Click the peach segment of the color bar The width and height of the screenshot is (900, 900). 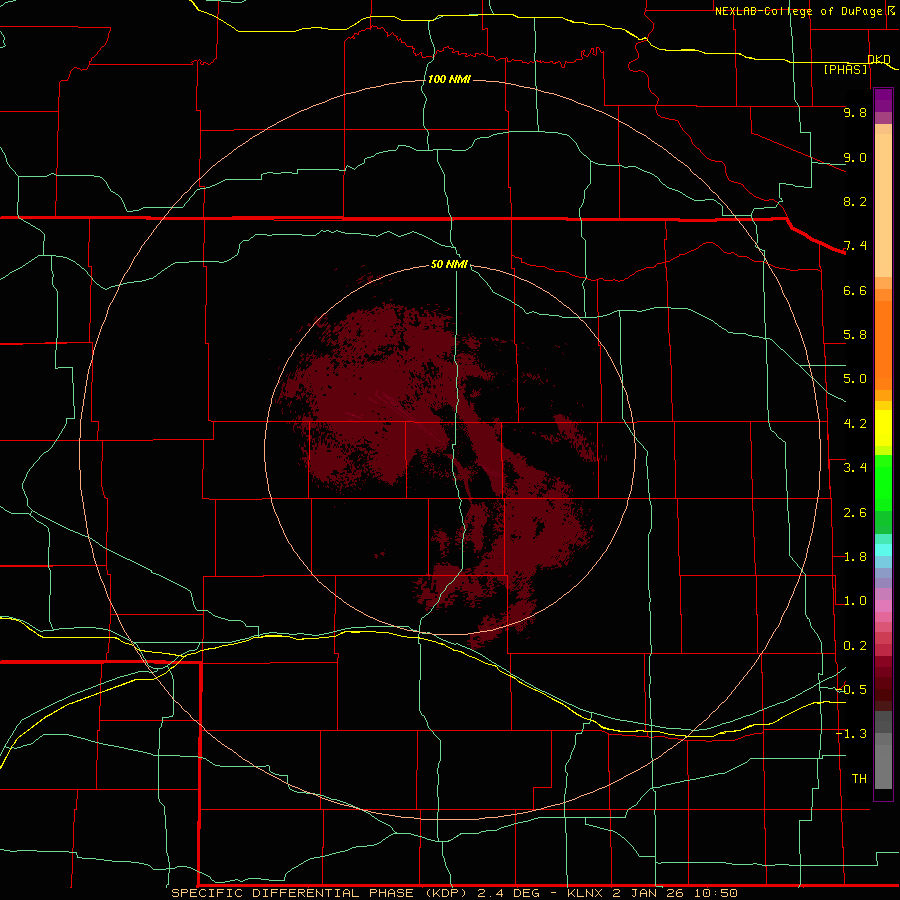pyautogui.click(x=883, y=205)
